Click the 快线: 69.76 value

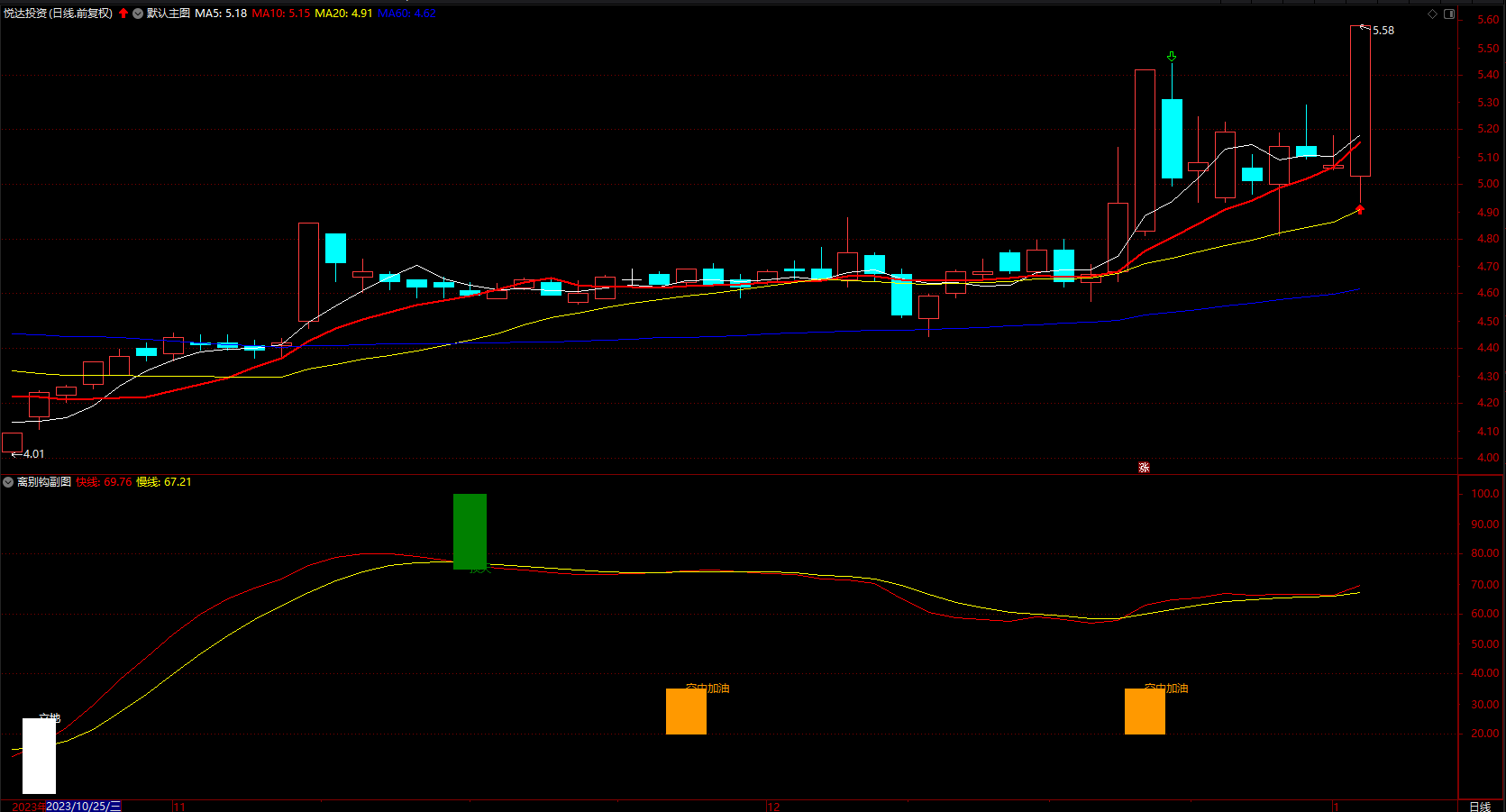click(104, 482)
